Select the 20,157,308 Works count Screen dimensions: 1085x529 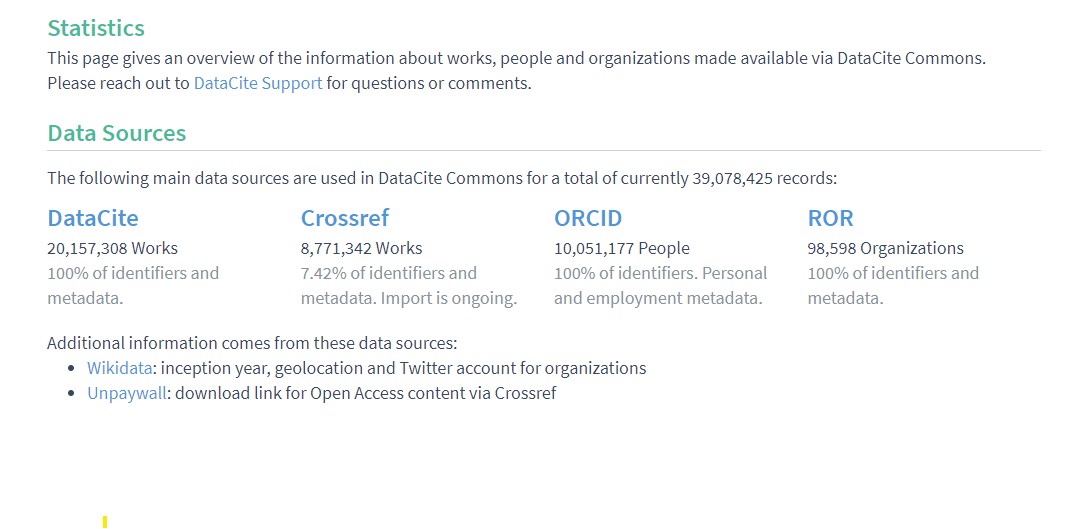(112, 248)
